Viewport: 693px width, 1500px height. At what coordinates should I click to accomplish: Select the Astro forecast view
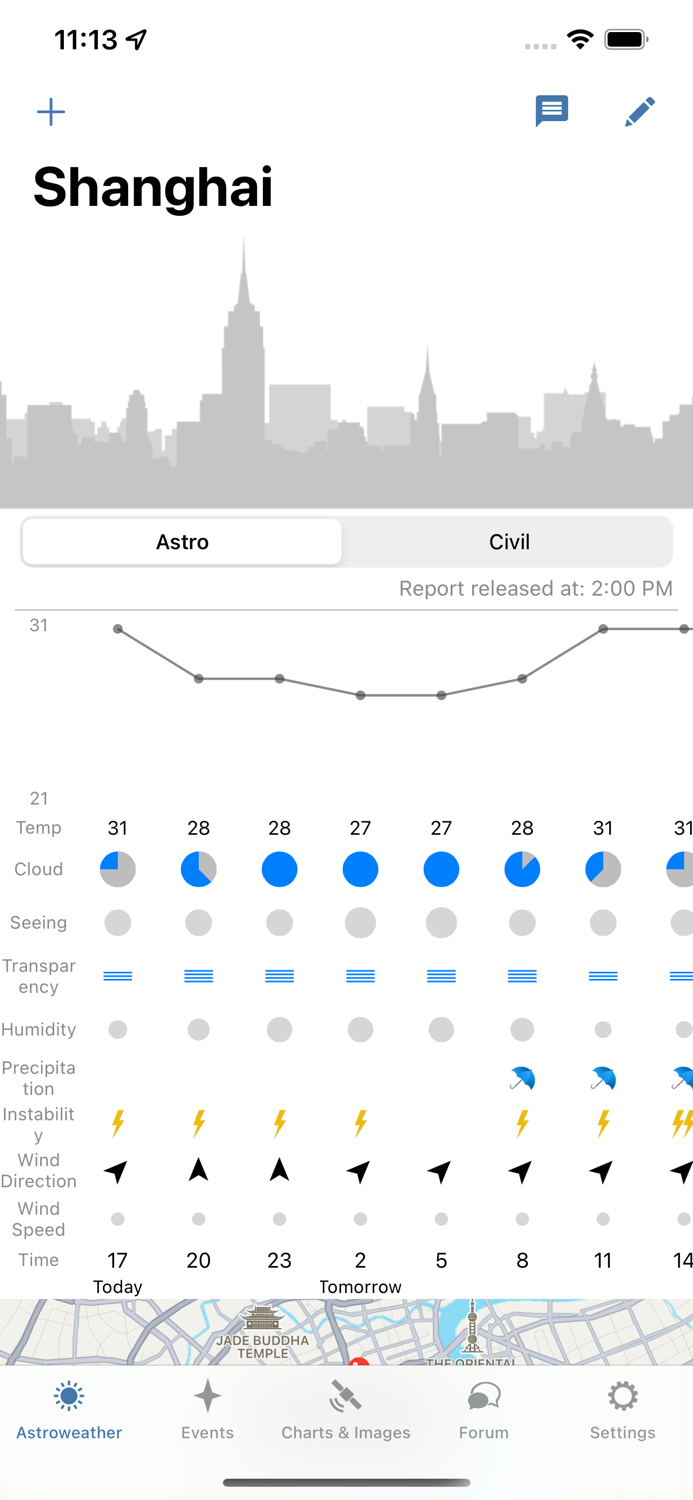[x=182, y=542]
